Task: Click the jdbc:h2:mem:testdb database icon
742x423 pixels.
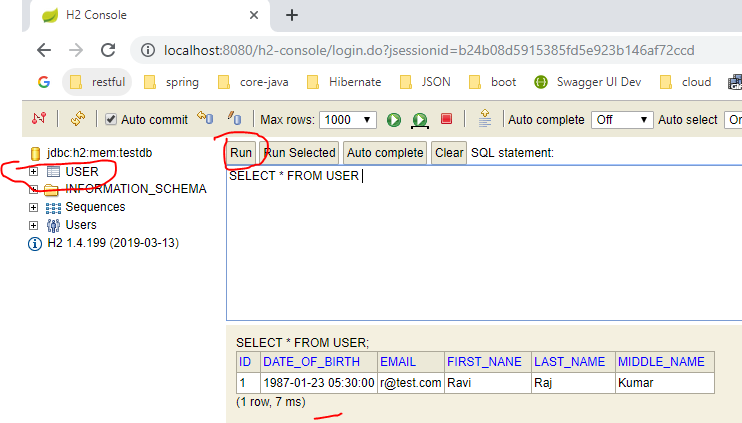Action: coord(35,153)
